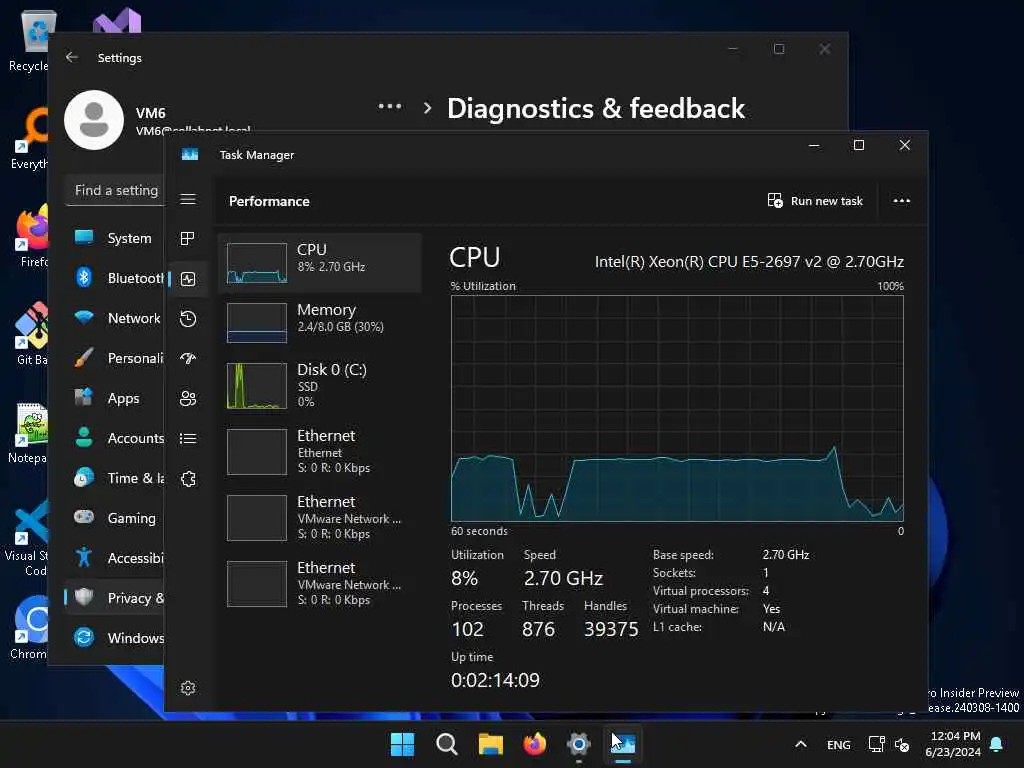Open clock and date 12:04 PM
Viewport: 1024px width, 768px height.
pos(953,744)
